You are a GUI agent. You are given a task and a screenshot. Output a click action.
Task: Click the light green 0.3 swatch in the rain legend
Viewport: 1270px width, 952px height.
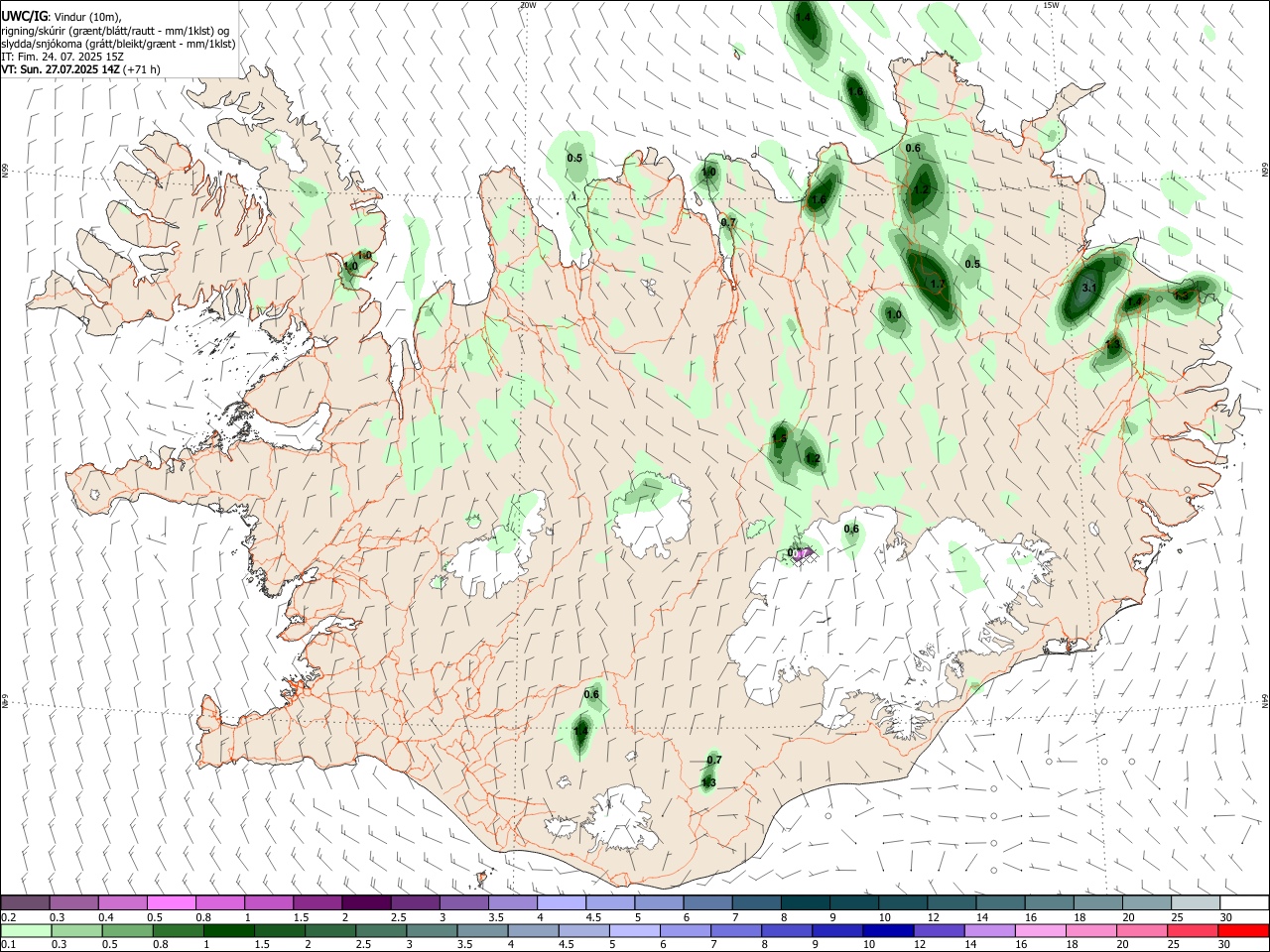point(76,930)
